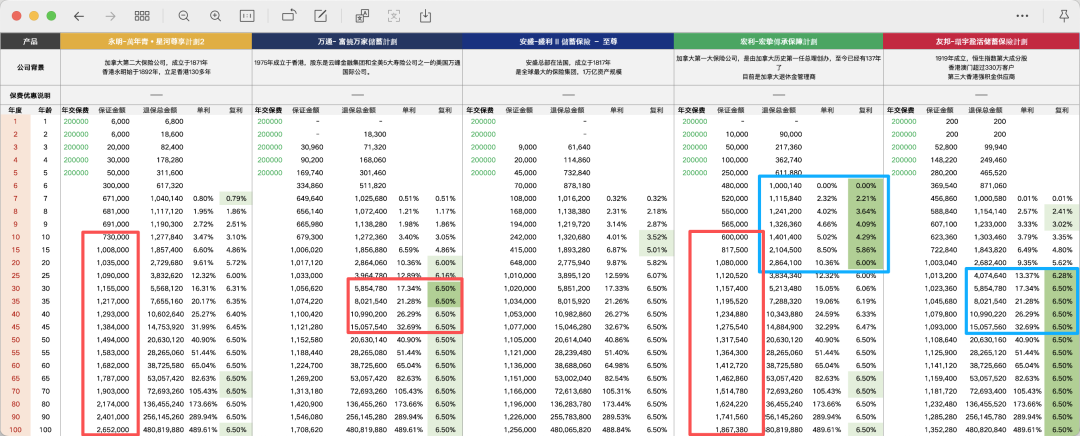Rotate the image
Image resolution: width=1080 pixels, height=436 pixels.
(x=289, y=16)
